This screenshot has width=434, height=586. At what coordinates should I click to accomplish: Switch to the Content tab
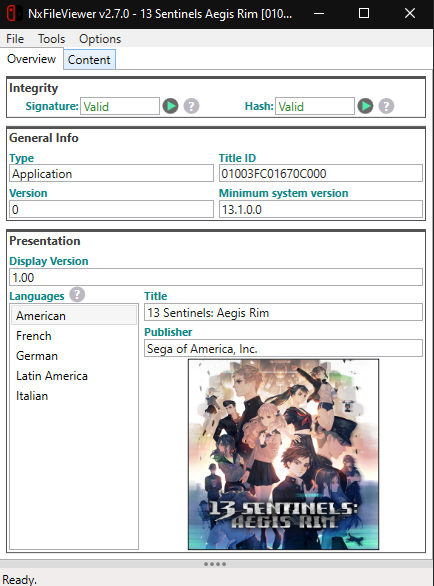(89, 59)
